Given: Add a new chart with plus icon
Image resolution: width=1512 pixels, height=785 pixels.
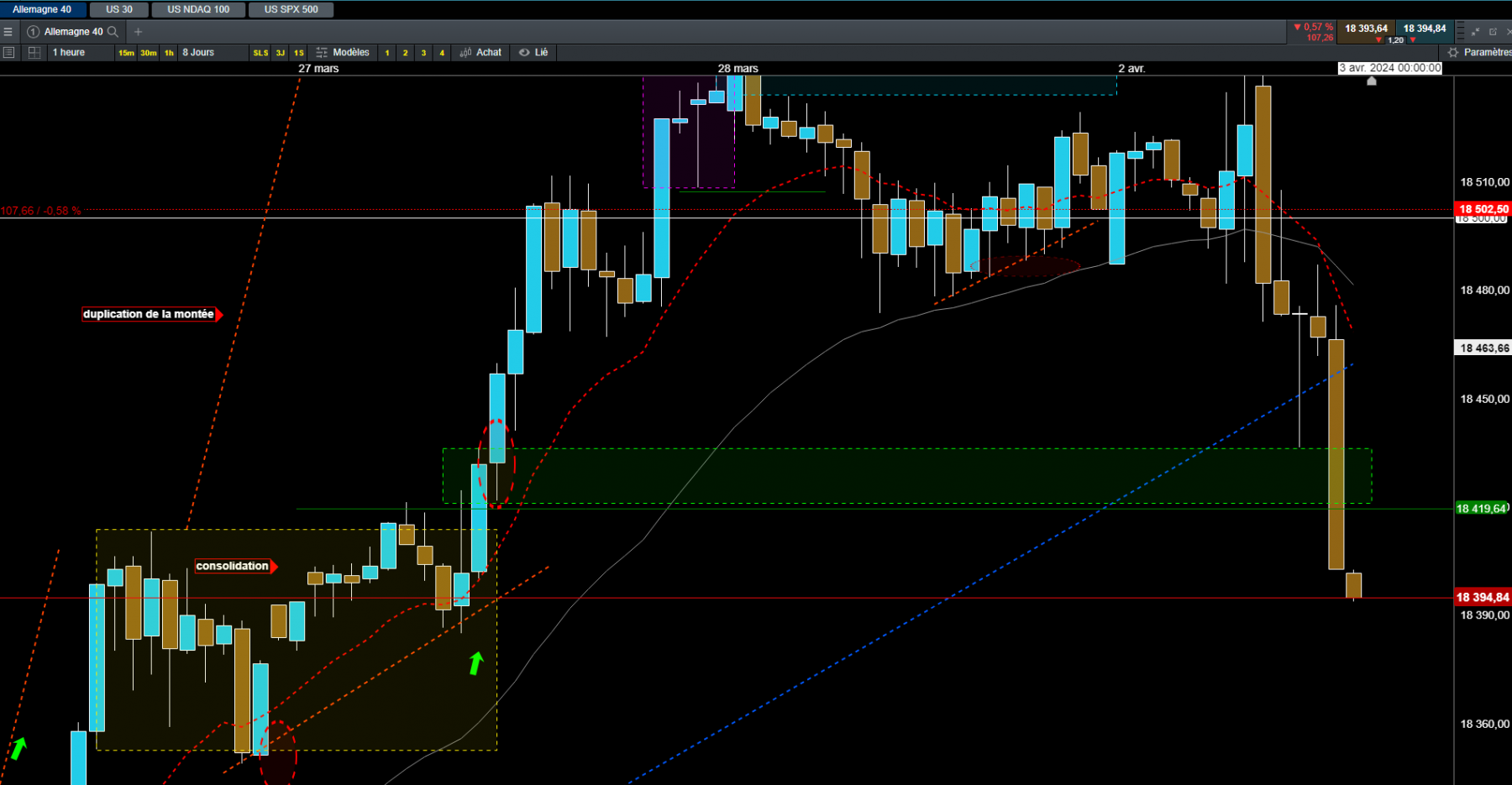Looking at the screenshot, I should (139, 32).
